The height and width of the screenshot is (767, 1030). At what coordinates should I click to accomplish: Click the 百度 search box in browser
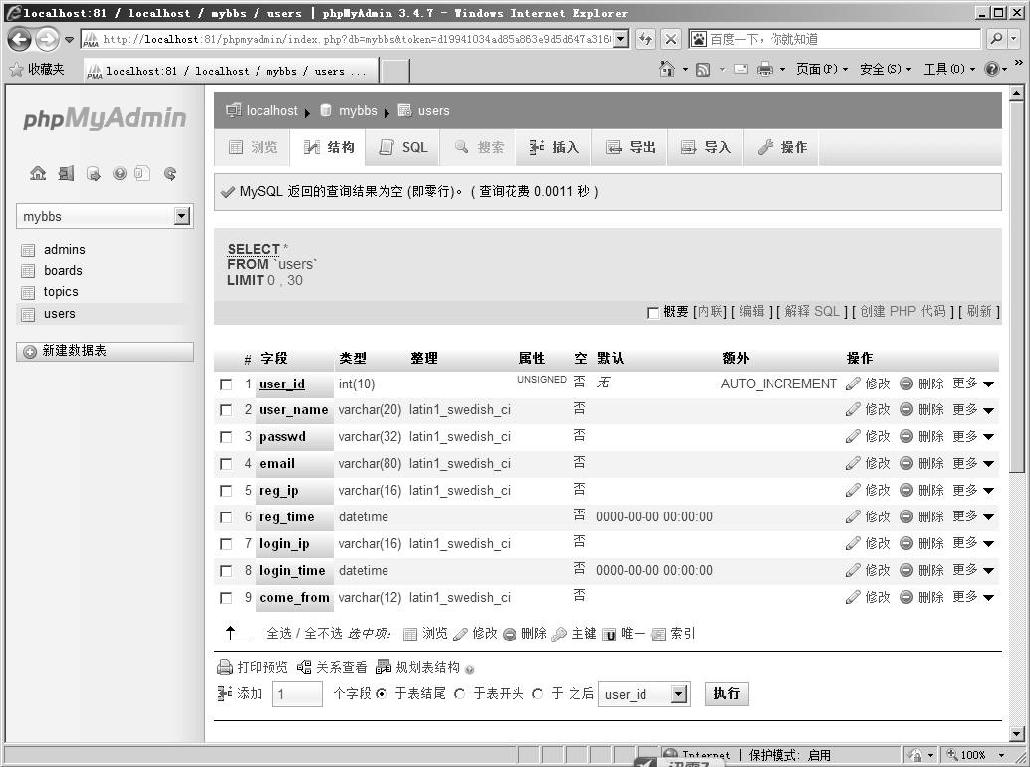pyautogui.click(x=834, y=39)
